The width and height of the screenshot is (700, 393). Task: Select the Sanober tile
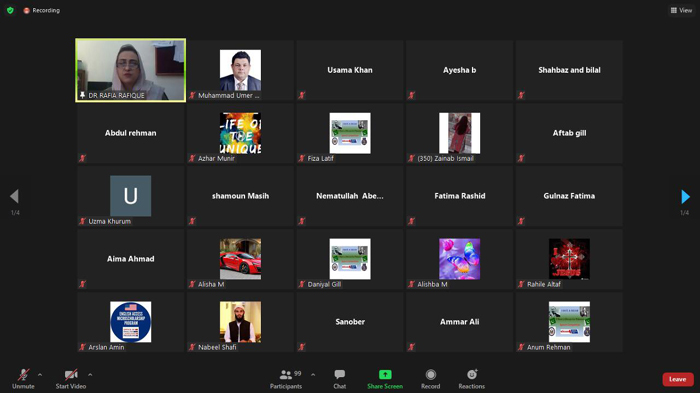pyautogui.click(x=350, y=322)
